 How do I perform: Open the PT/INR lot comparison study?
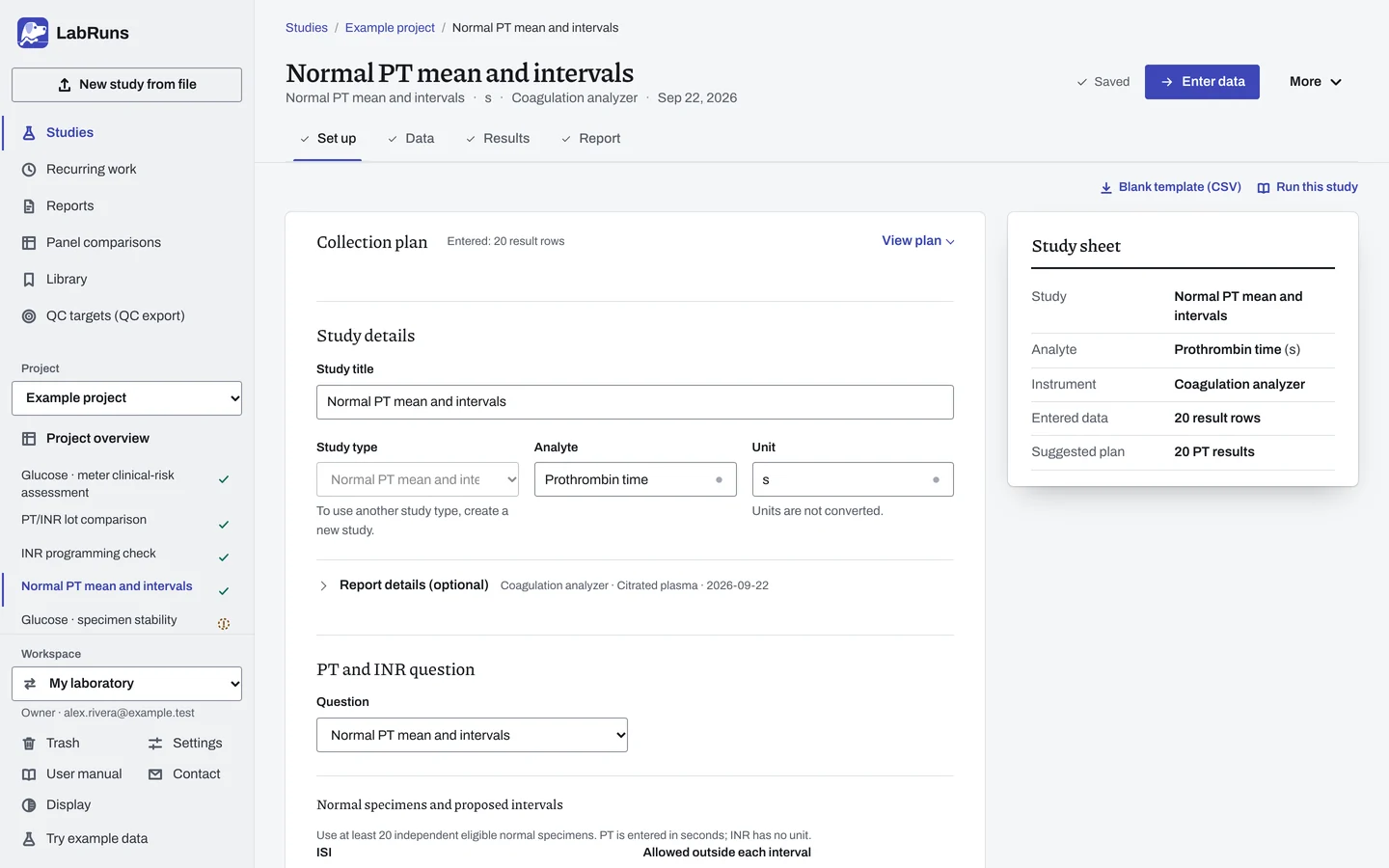click(x=125, y=521)
